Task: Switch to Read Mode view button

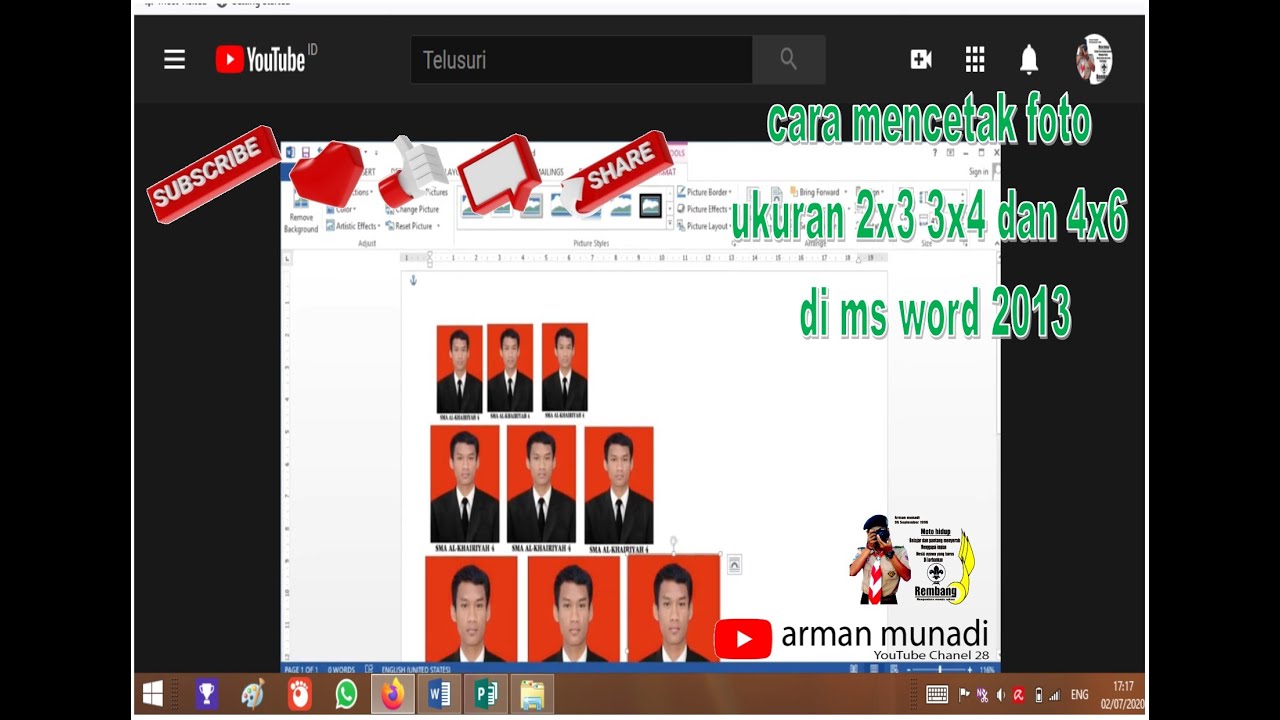Action: click(853, 669)
